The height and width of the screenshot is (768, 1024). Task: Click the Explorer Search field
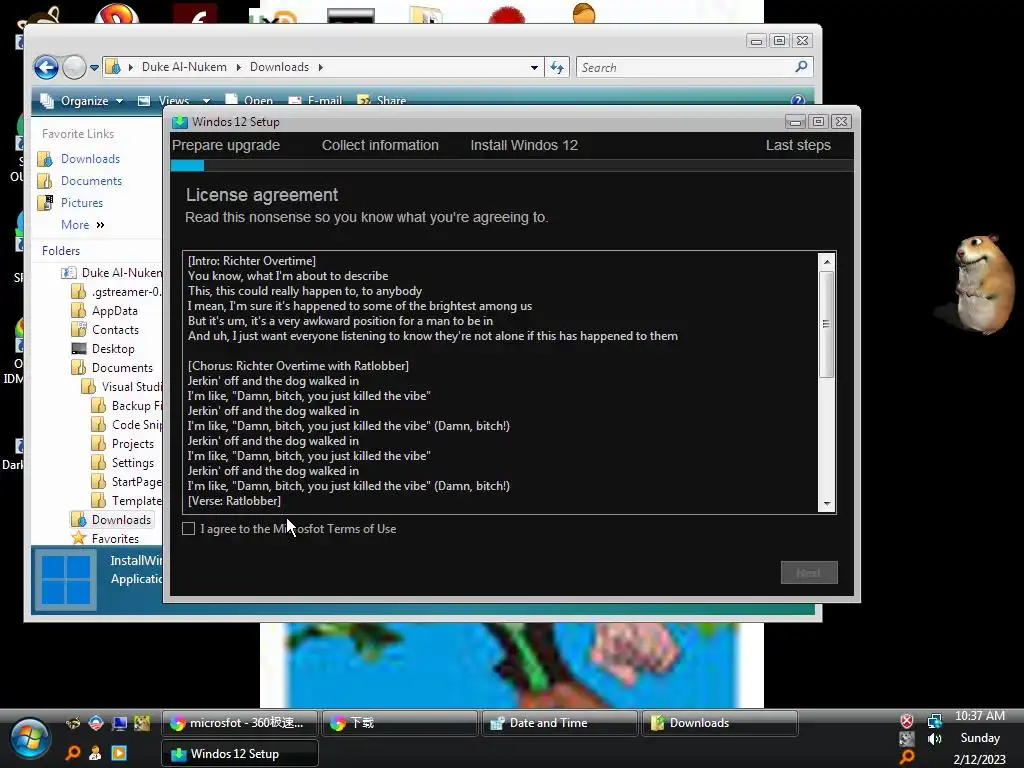click(x=686, y=67)
